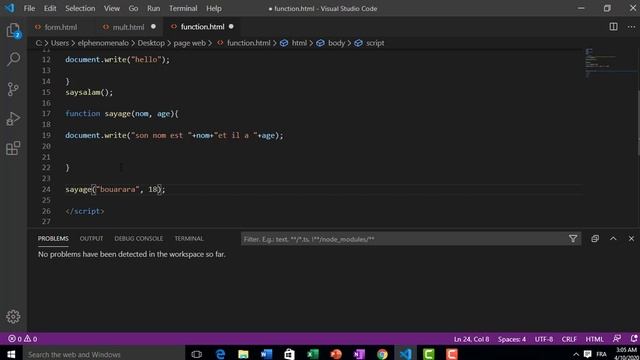640x360 pixels.
Task: Open the Run menu
Action: click(x=153, y=8)
